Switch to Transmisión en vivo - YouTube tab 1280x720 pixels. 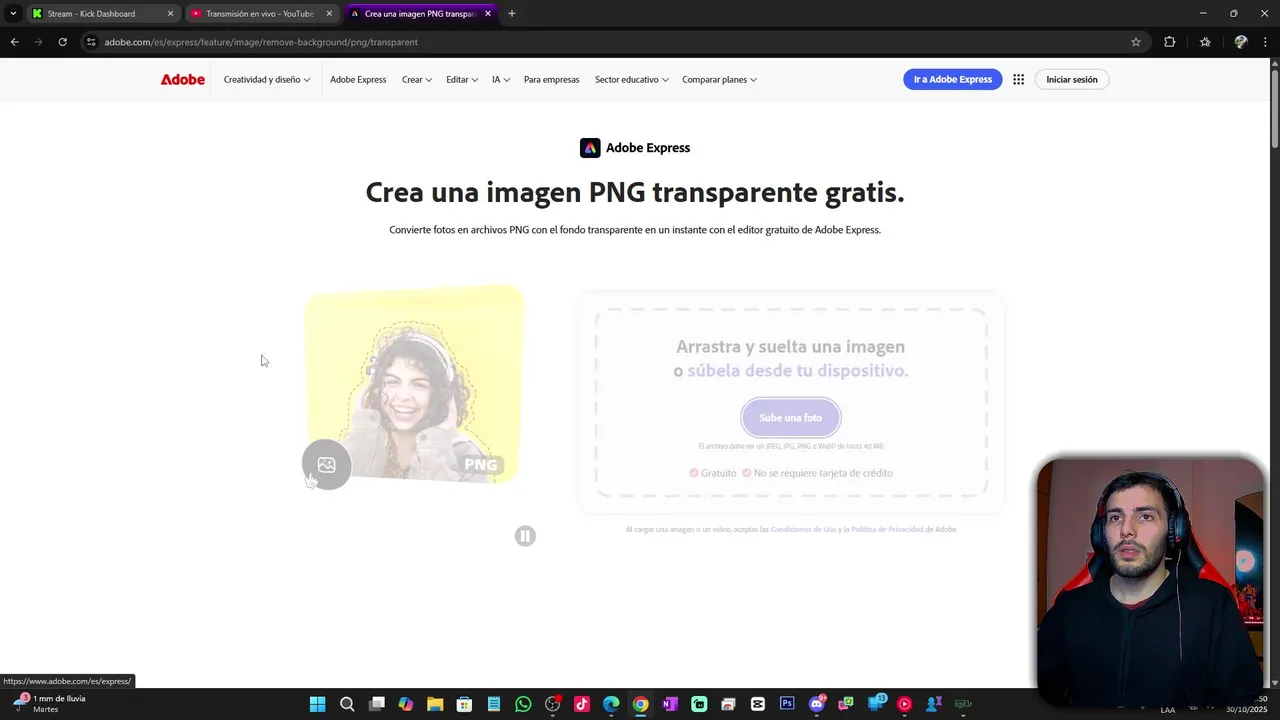pyautogui.click(x=262, y=14)
